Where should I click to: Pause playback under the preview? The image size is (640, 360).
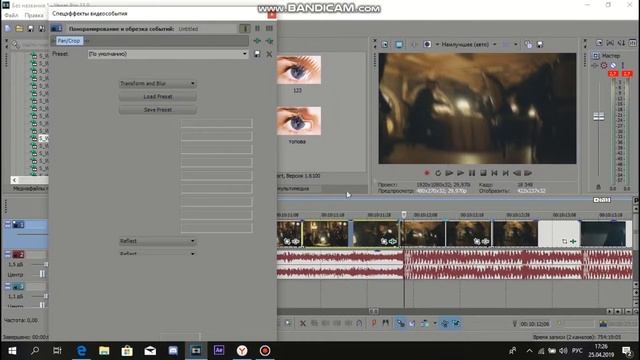472,173
